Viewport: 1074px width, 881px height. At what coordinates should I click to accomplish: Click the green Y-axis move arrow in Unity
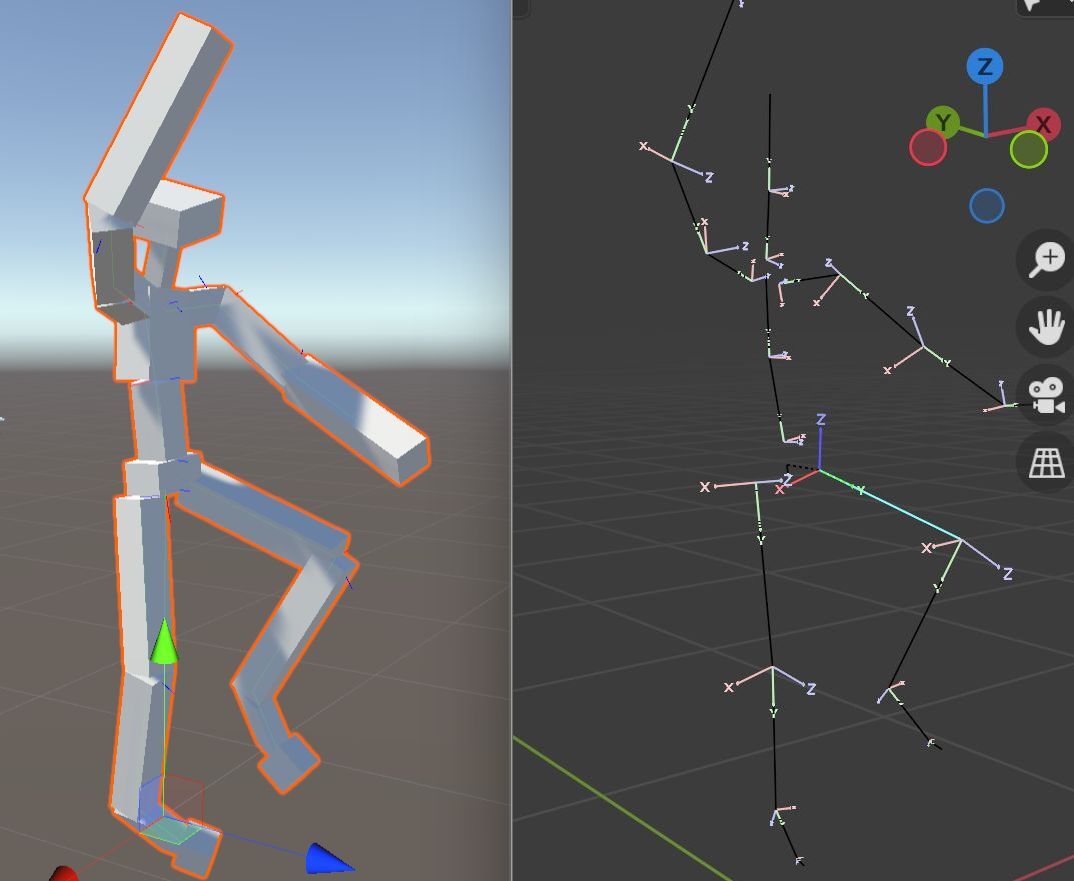[164, 642]
